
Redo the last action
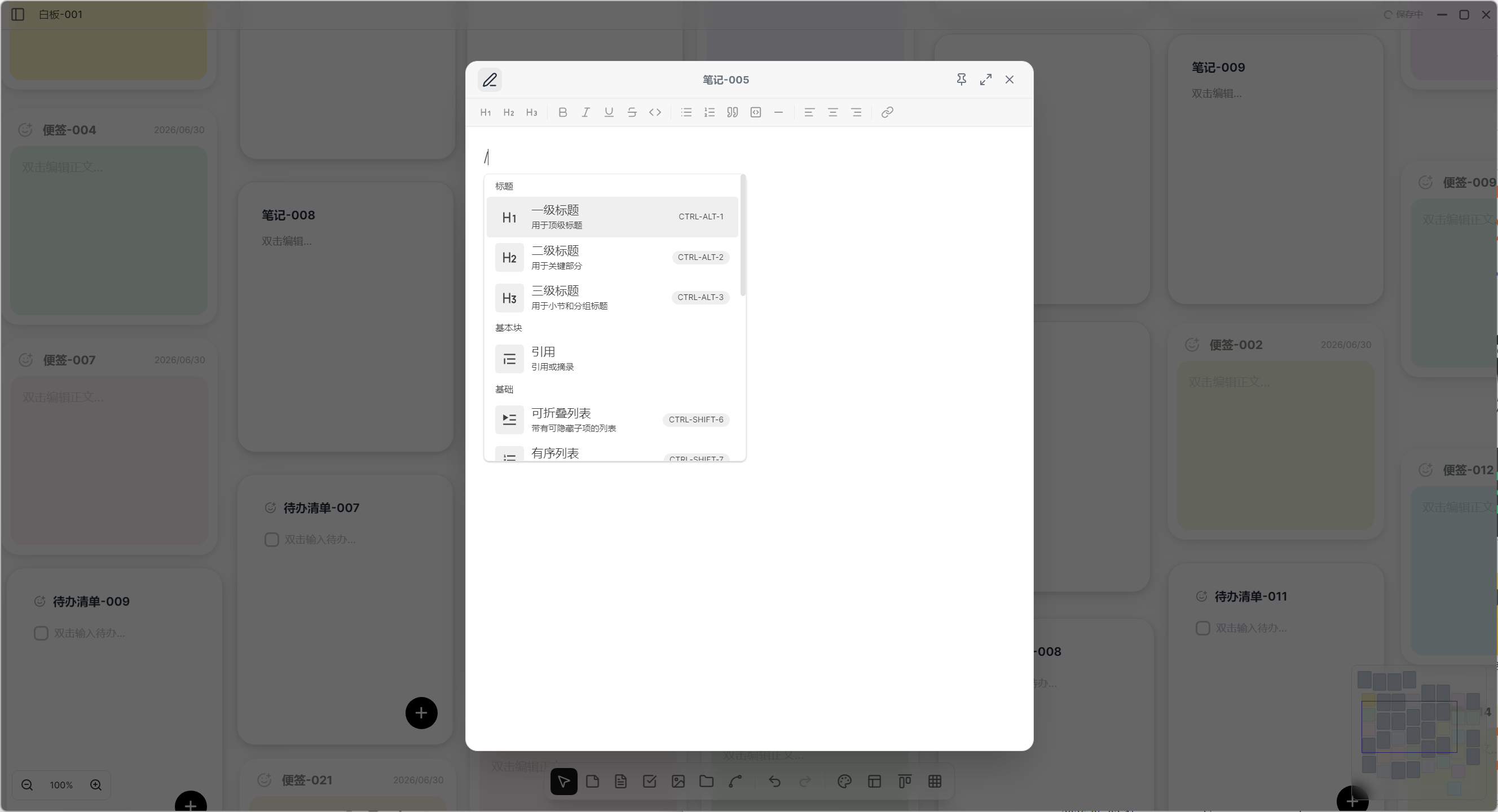coord(805,782)
